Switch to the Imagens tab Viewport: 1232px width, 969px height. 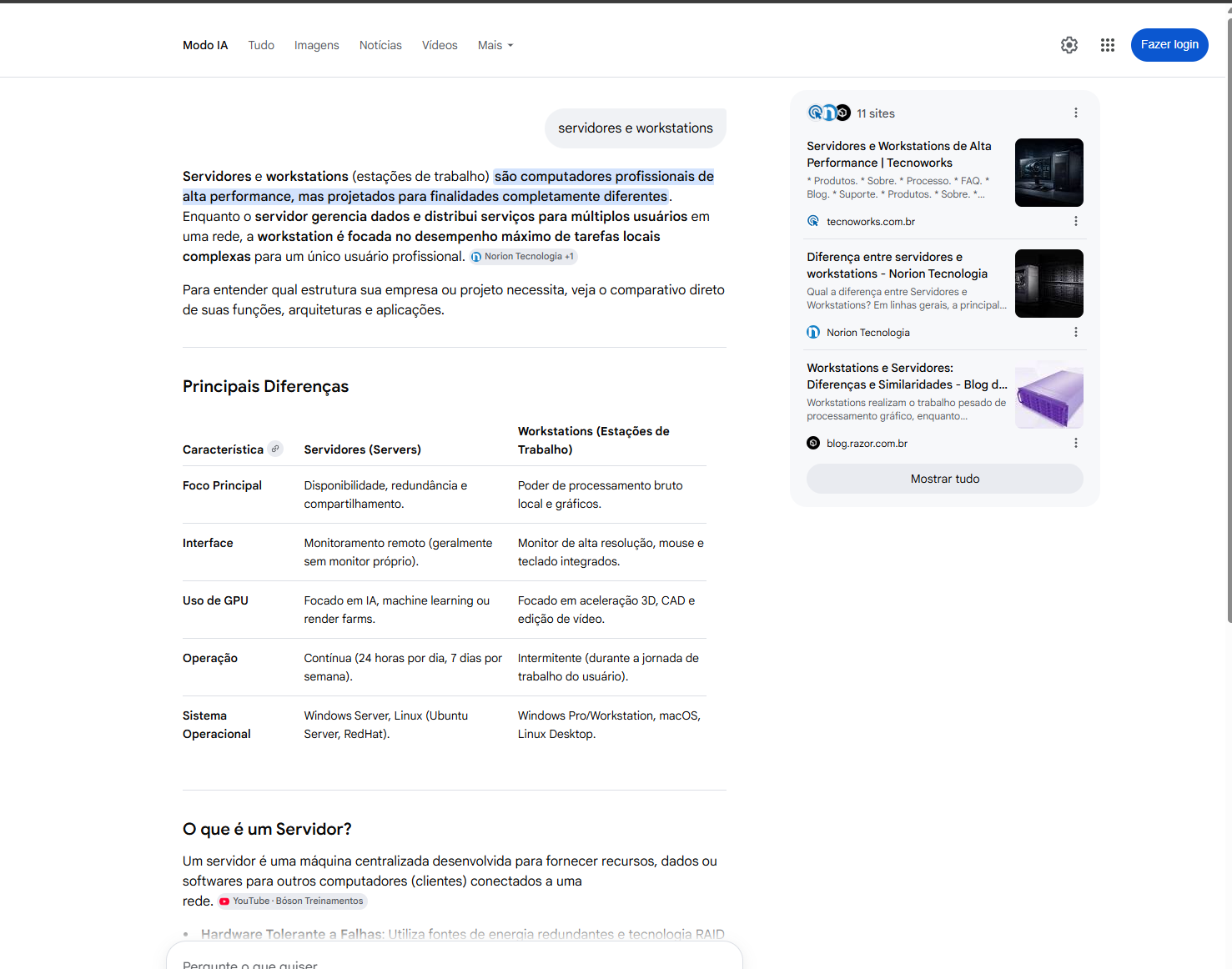click(x=317, y=45)
